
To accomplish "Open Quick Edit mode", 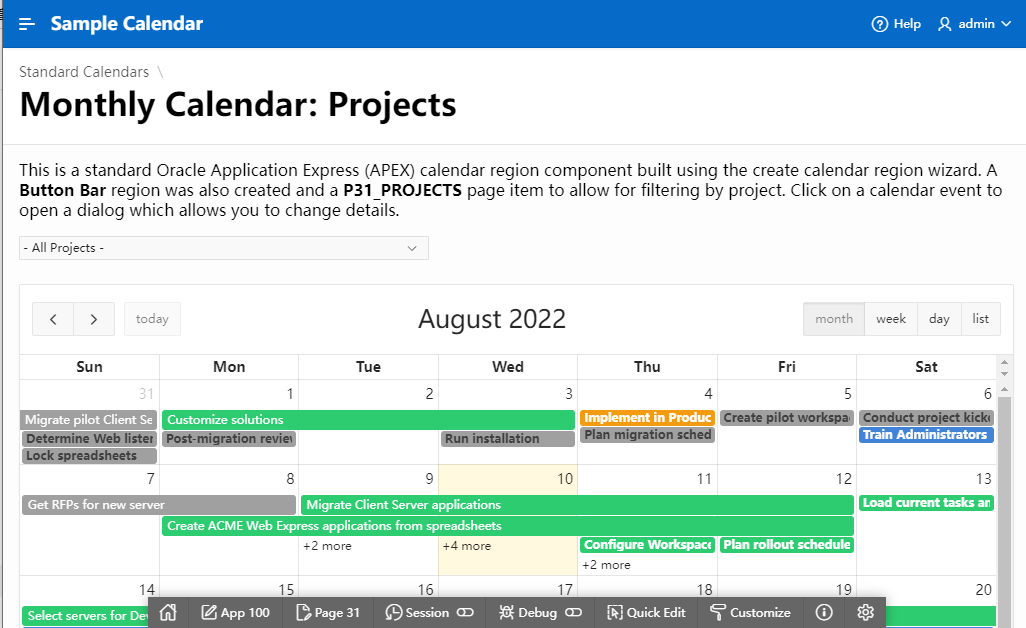I will click(x=646, y=612).
